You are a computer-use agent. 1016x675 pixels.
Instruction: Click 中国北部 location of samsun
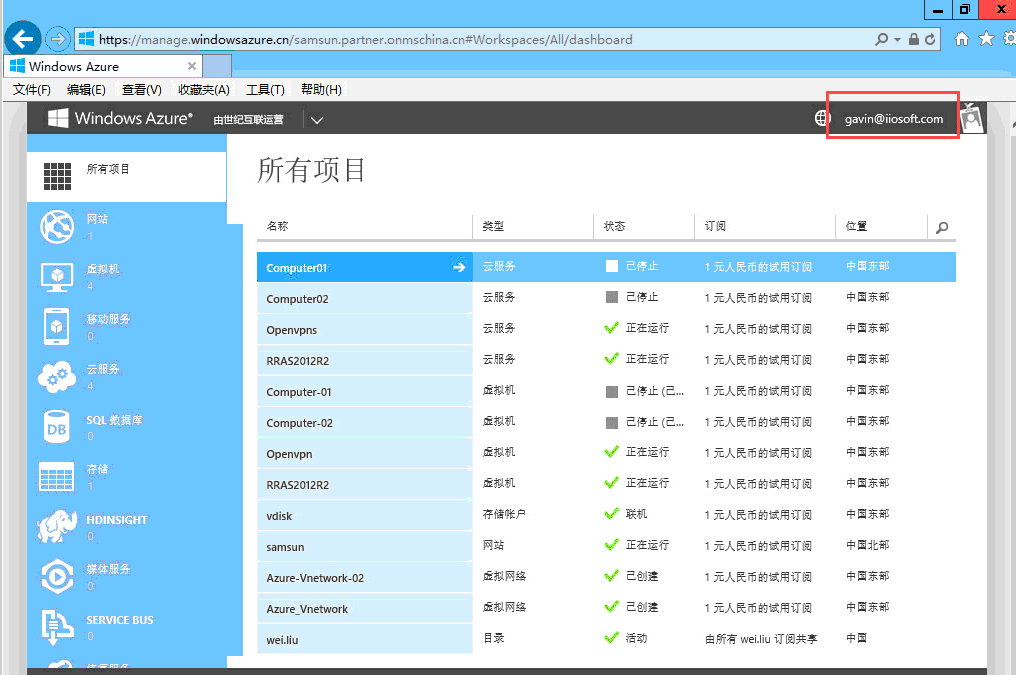[x=868, y=545]
